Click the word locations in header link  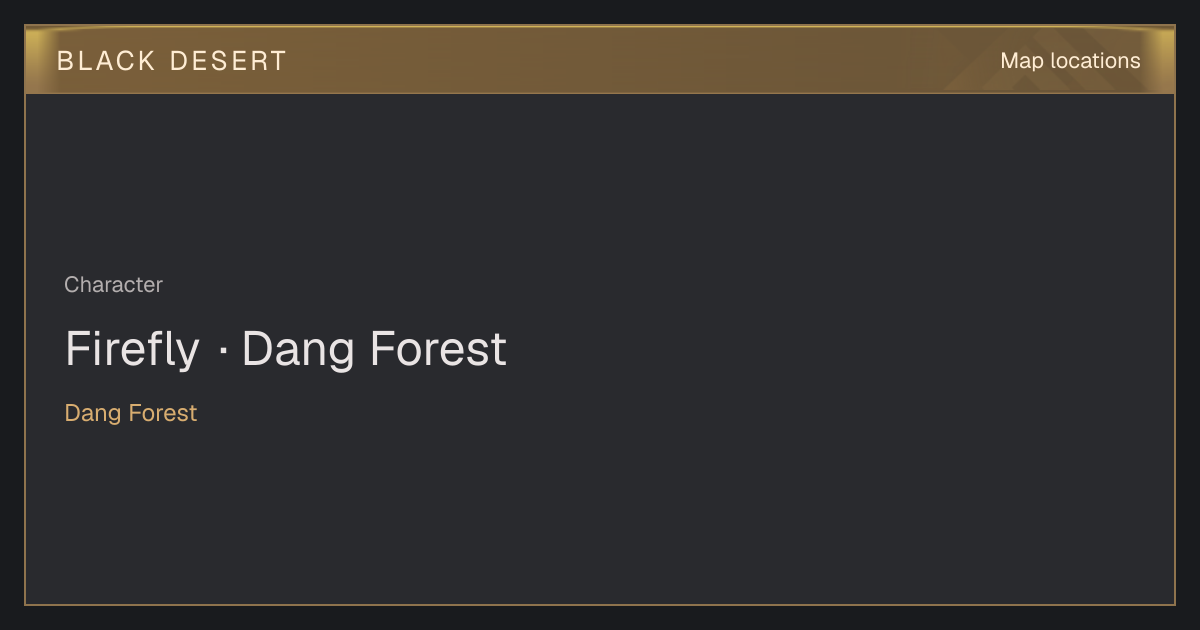[1096, 61]
